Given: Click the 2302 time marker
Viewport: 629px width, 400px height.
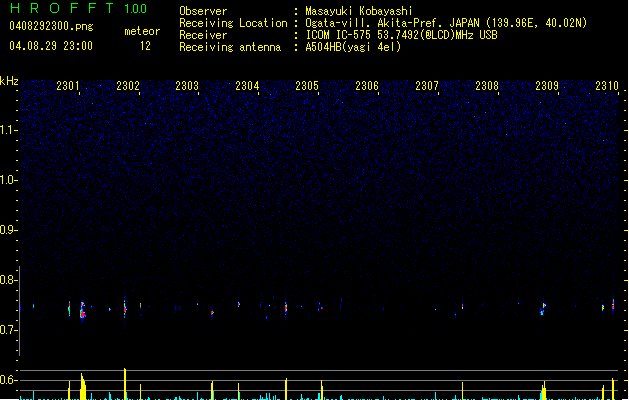Looking at the screenshot, I should pos(128,86).
